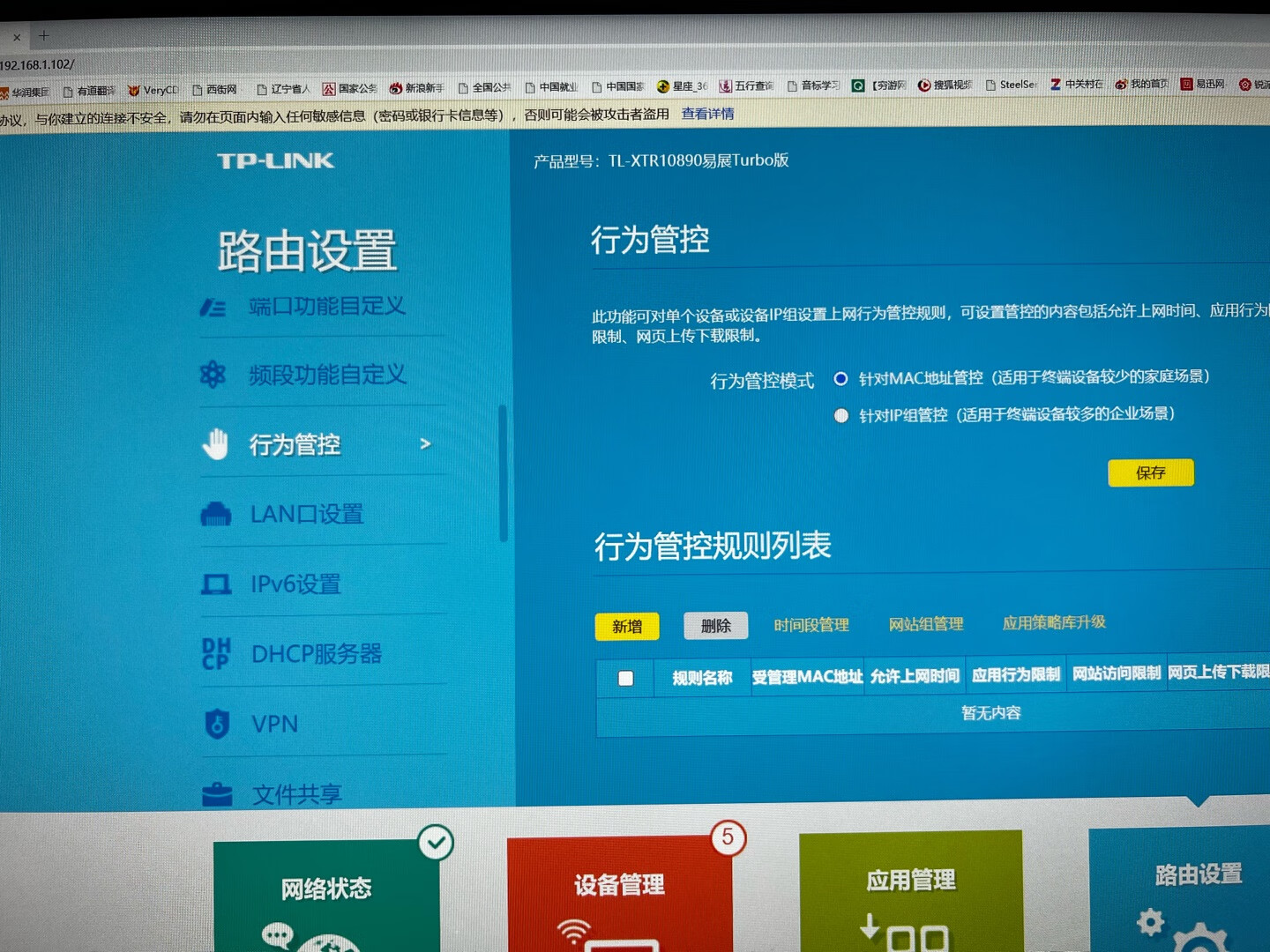Click the yellow 新增 add button
Screen dimensions: 1270x952
(627, 626)
